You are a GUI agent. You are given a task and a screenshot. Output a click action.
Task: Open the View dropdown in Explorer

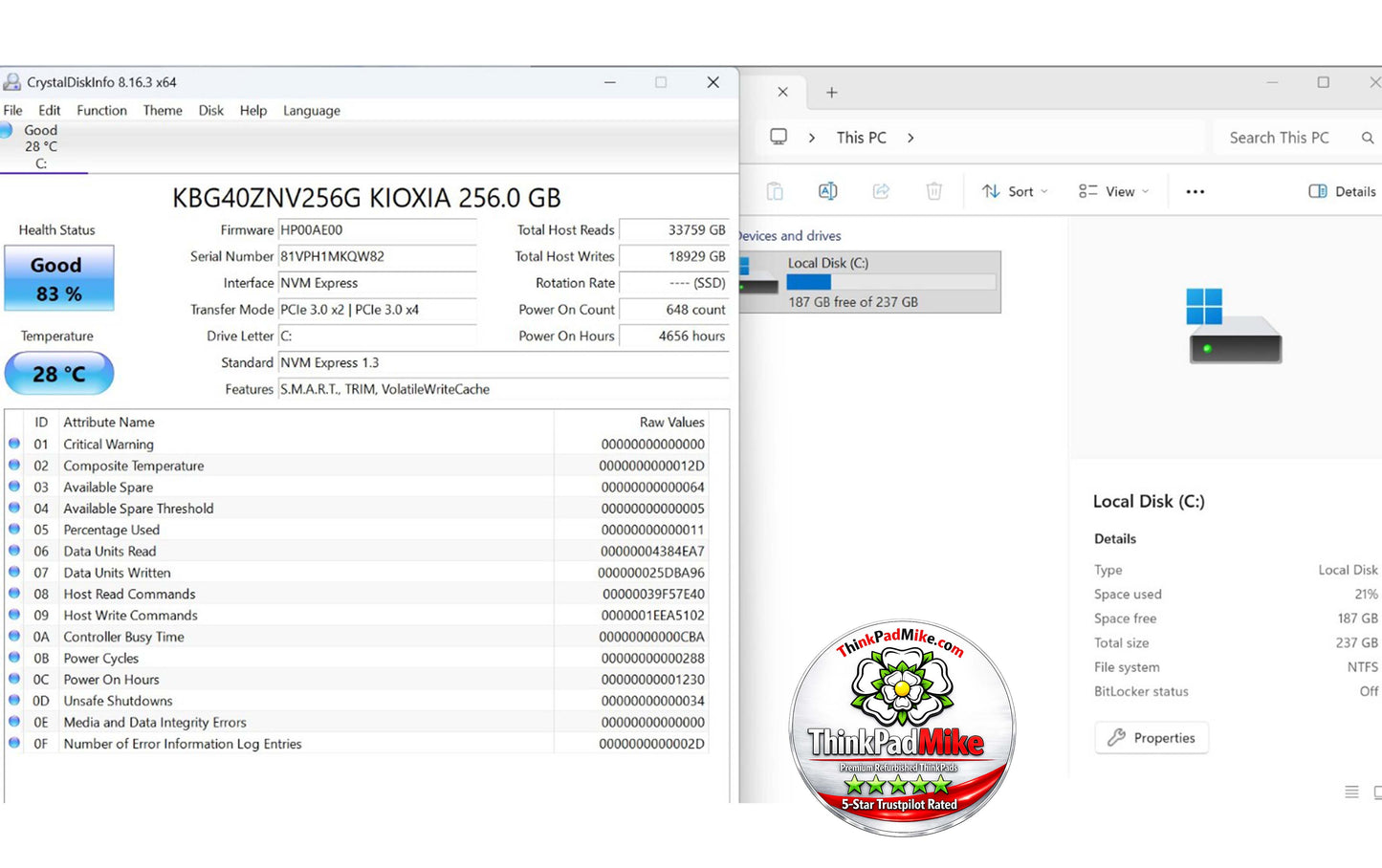tap(1114, 191)
